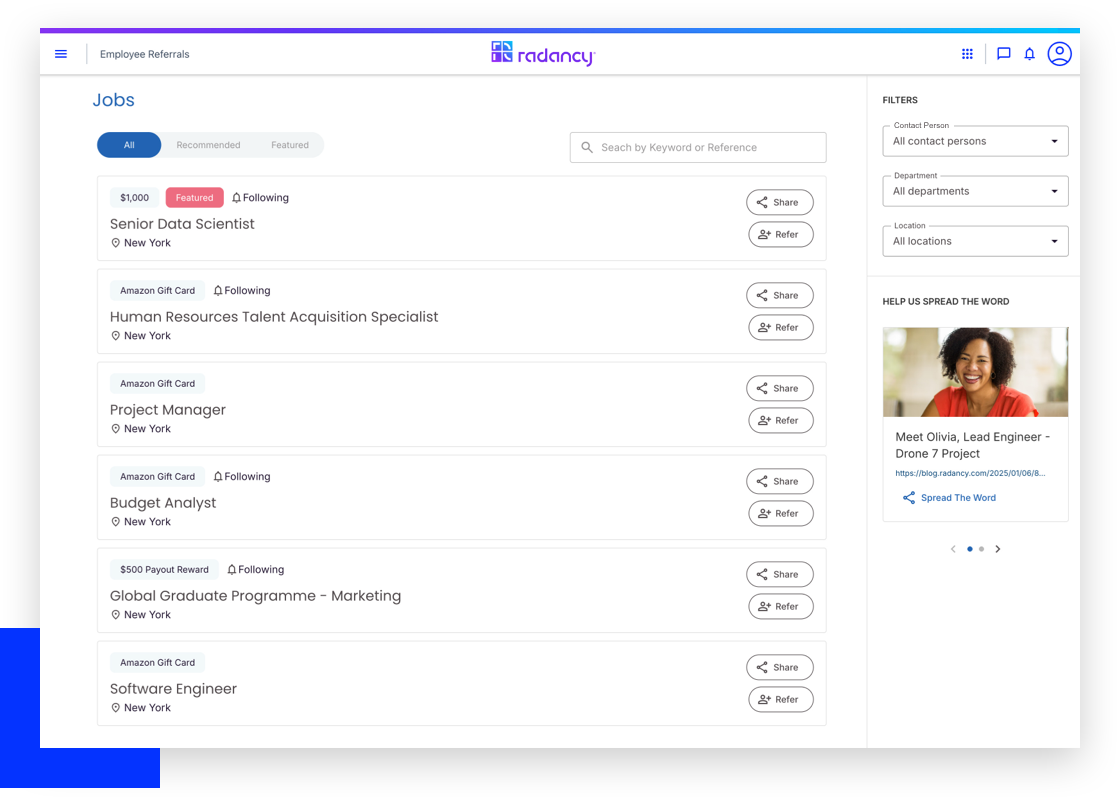Expand the Department filter dropdown

click(975, 191)
